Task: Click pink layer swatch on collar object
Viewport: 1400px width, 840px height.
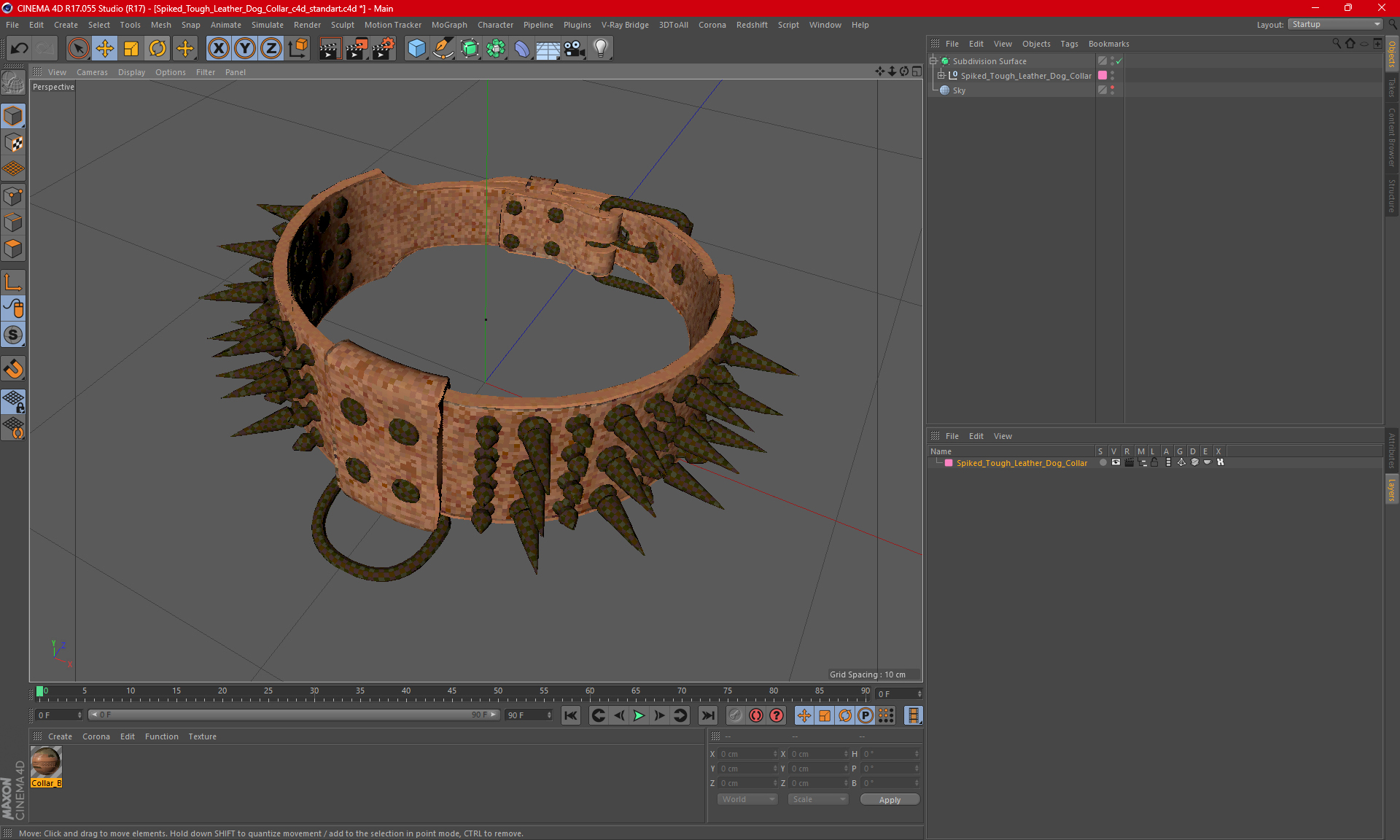Action: [1102, 76]
